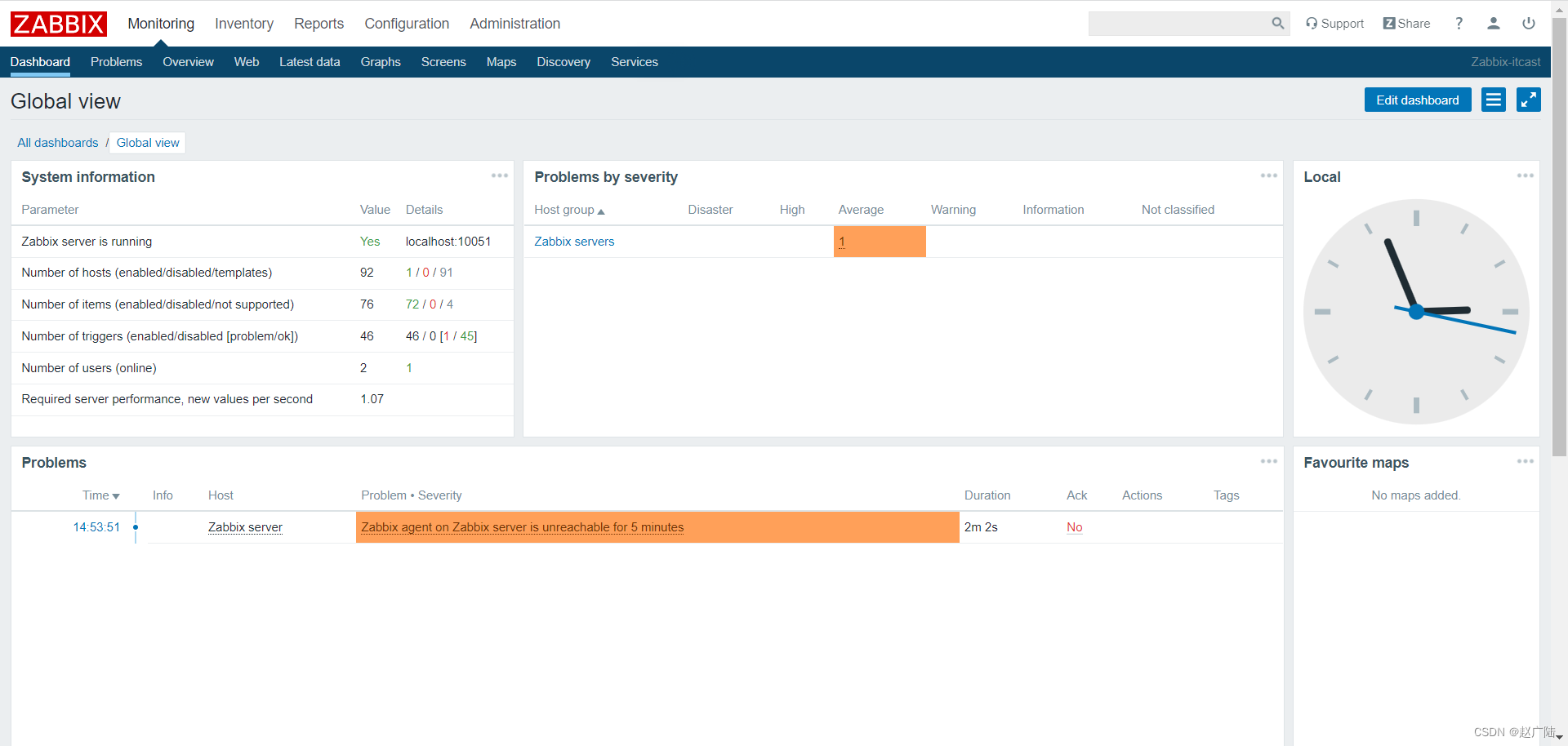Open user profile icon

pos(1494,24)
